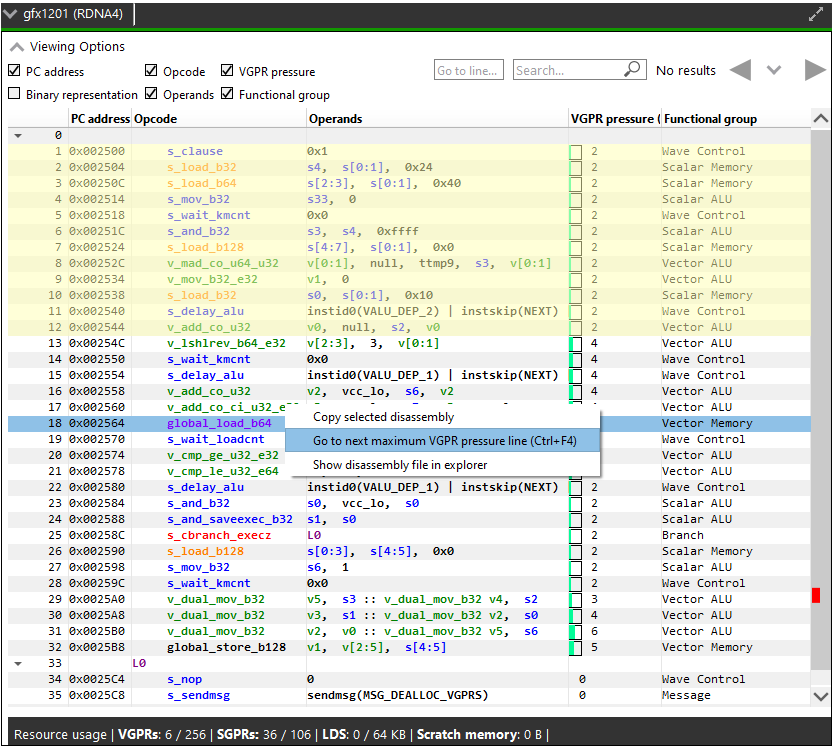Select Go to next maximum VGPR pressure line
The image size is (836, 750).
pyautogui.click(x=444, y=441)
